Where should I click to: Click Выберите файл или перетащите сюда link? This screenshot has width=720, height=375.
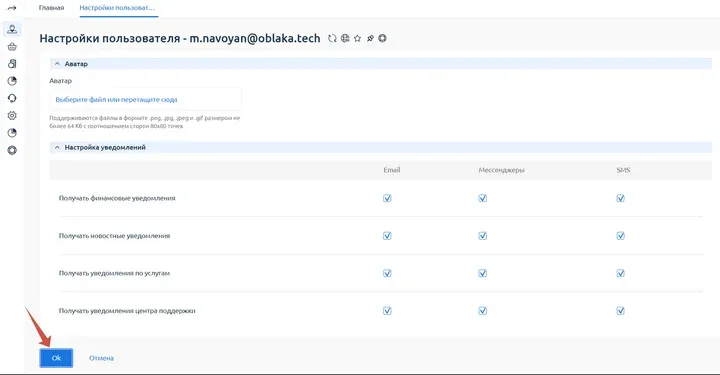pos(116,100)
